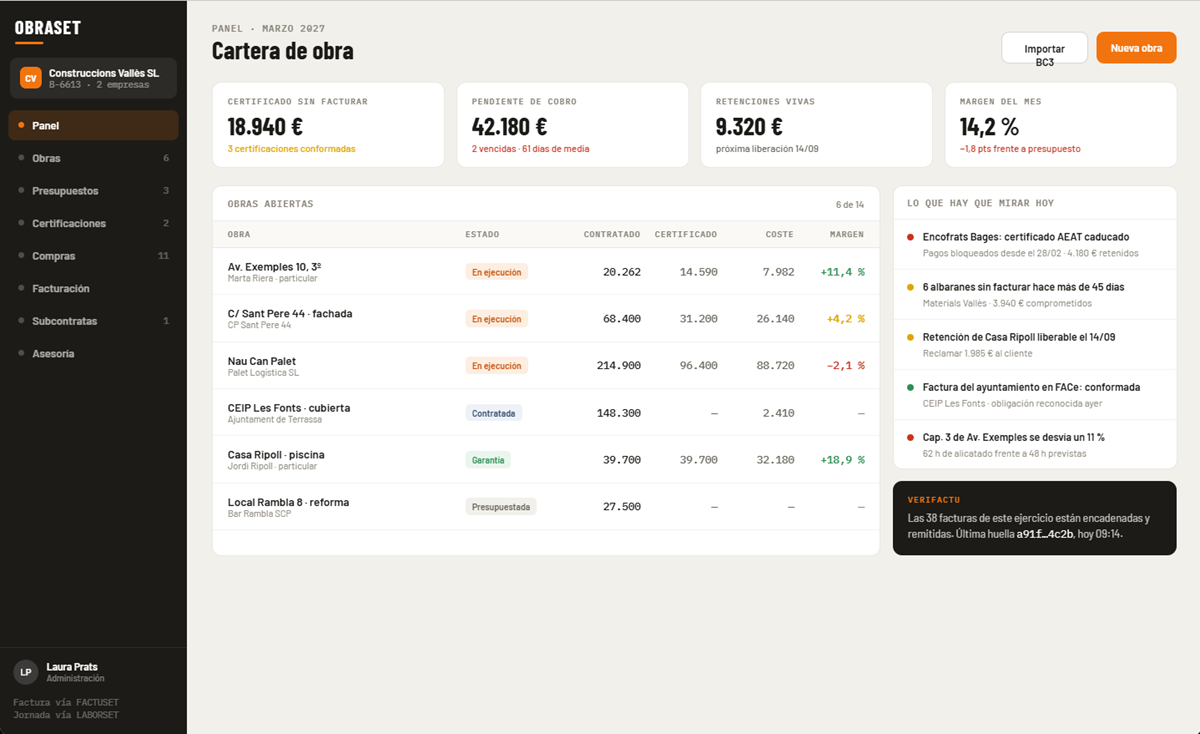Open Asesoría in the sidebar

93,354
